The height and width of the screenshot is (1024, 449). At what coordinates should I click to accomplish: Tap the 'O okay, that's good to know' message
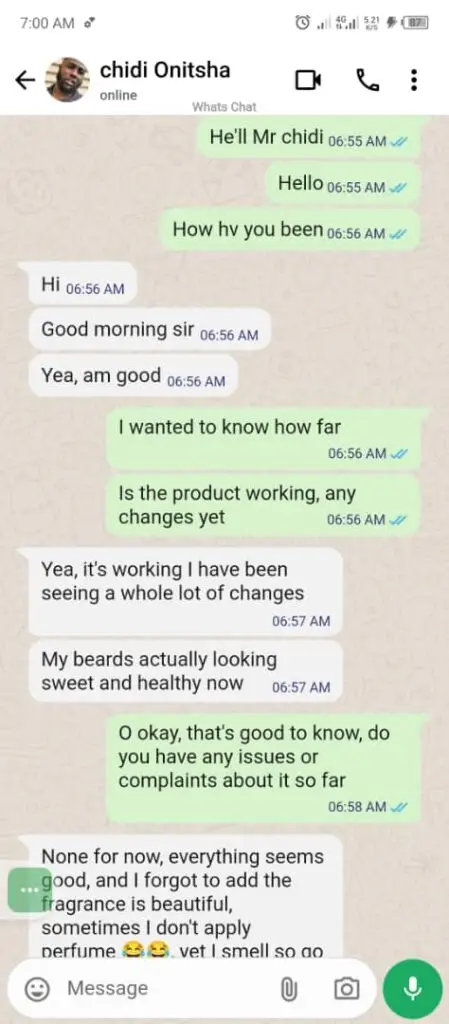263,769
